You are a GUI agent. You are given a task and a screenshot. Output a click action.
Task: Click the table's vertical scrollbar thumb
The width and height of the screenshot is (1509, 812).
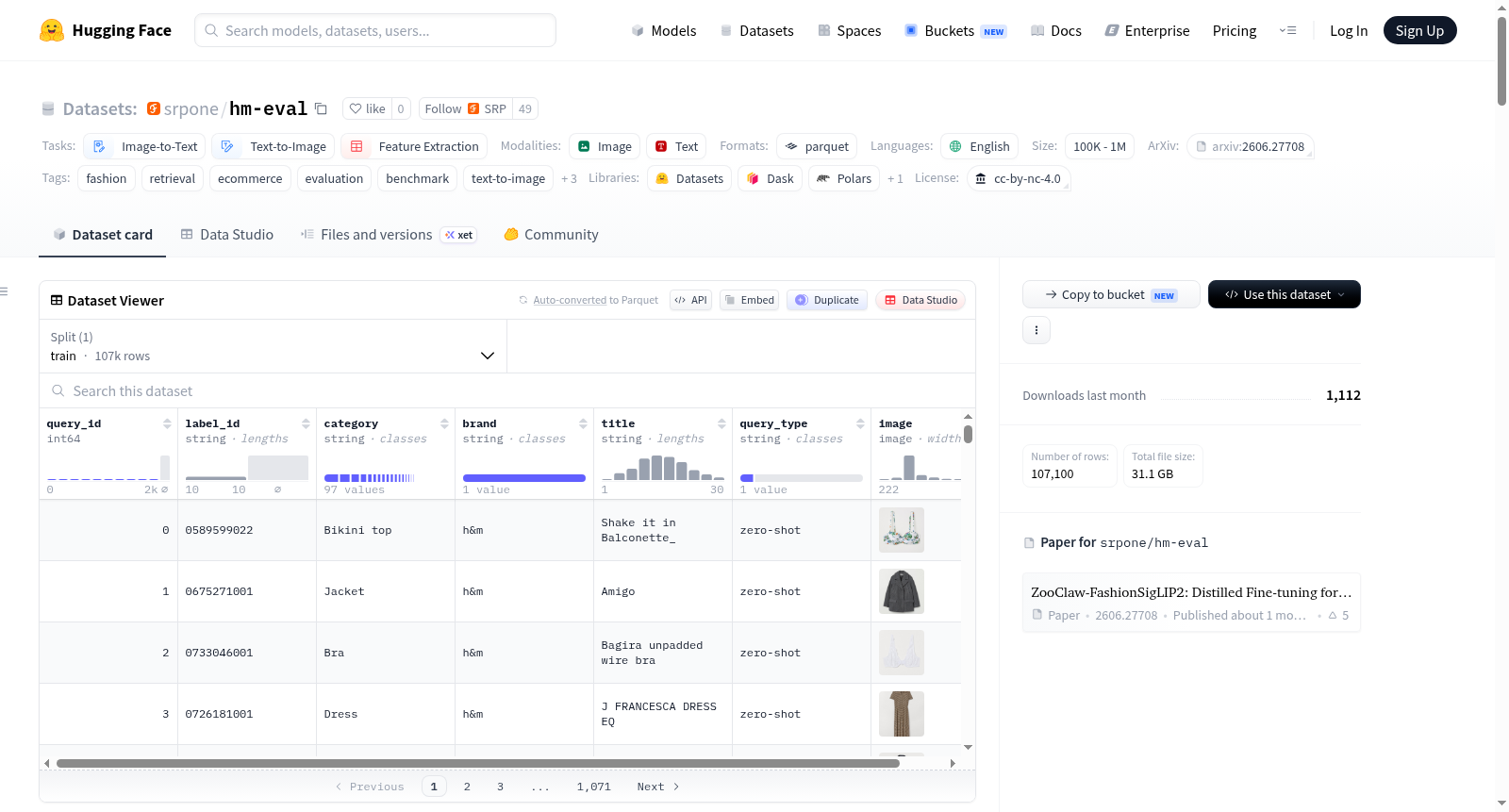[968, 434]
